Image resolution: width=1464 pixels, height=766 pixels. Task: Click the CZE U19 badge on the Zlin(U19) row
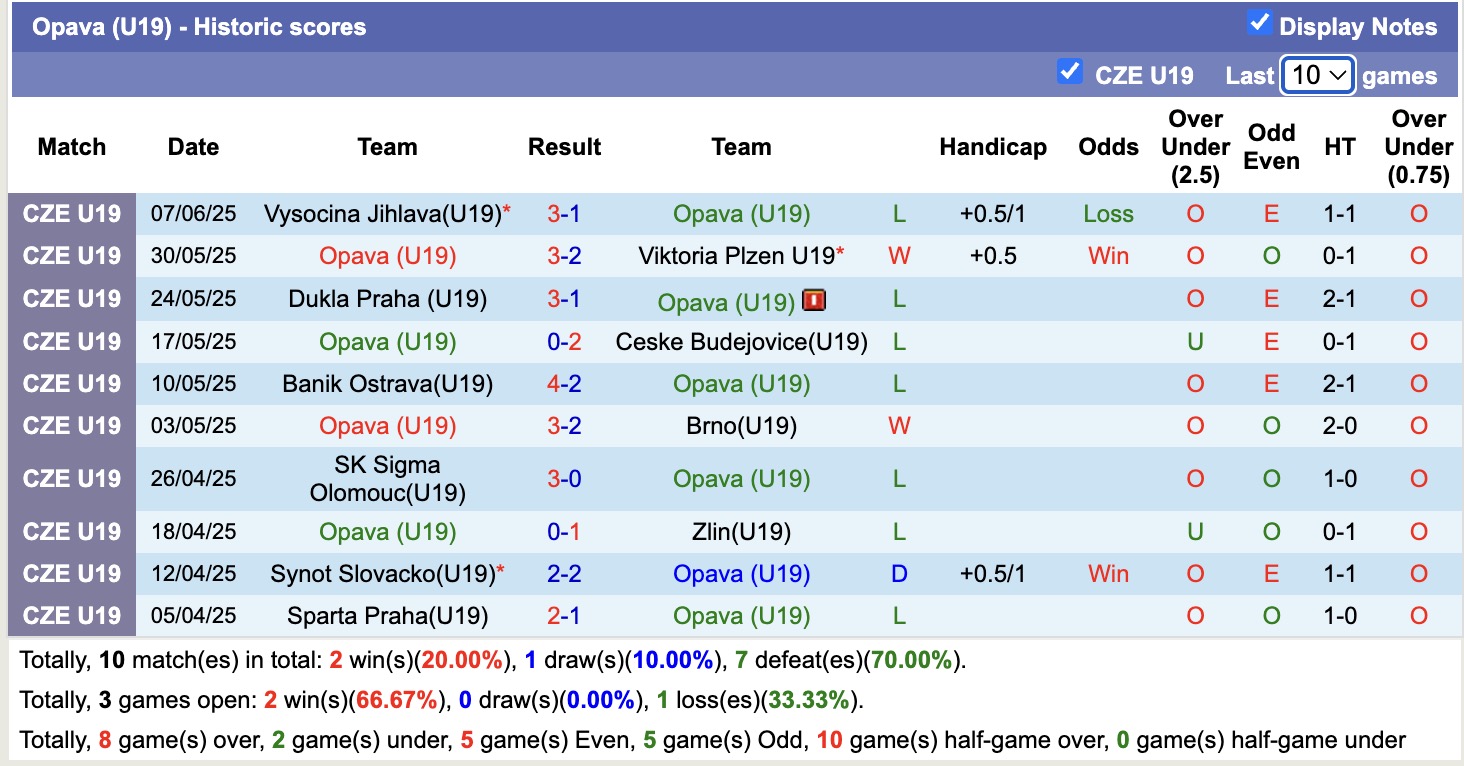(71, 531)
